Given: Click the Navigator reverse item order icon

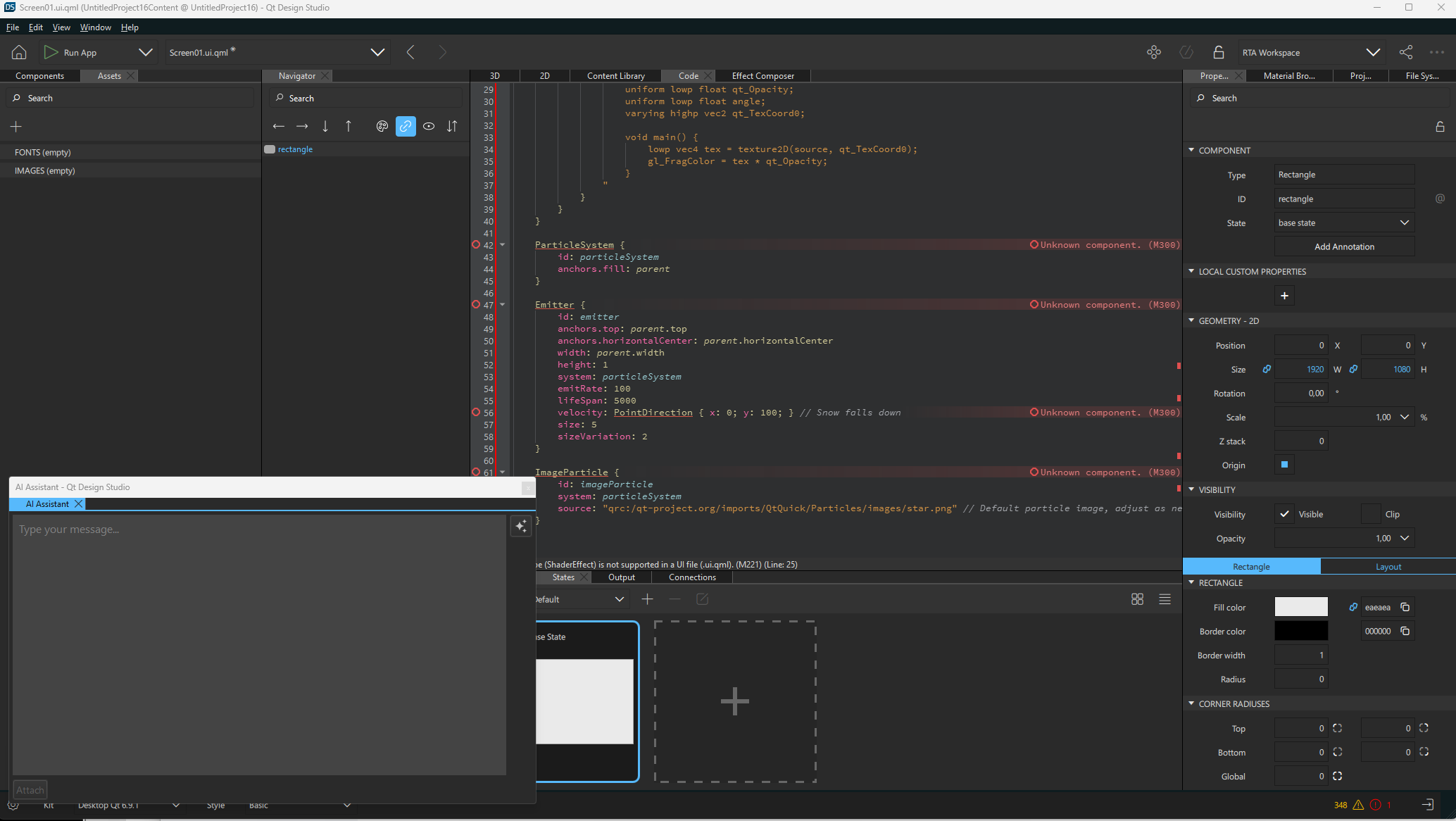Looking at the screenshot, I should coord(452,126).
